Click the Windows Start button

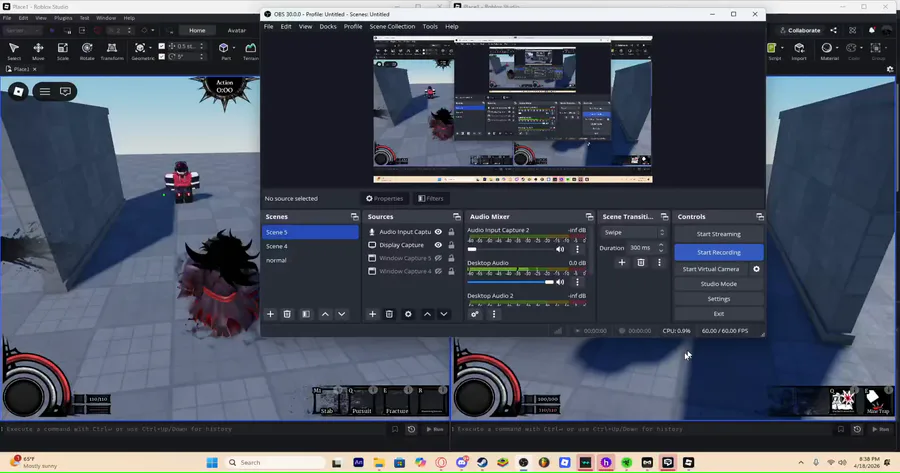pos(212,462)
